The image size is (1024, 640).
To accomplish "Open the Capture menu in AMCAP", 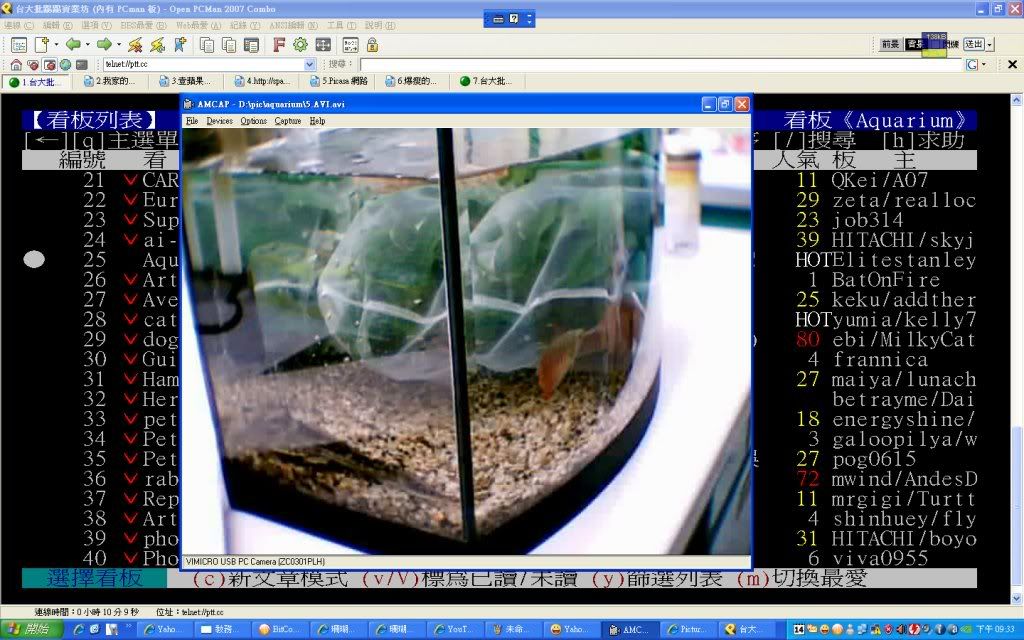I will coord(288,121).
